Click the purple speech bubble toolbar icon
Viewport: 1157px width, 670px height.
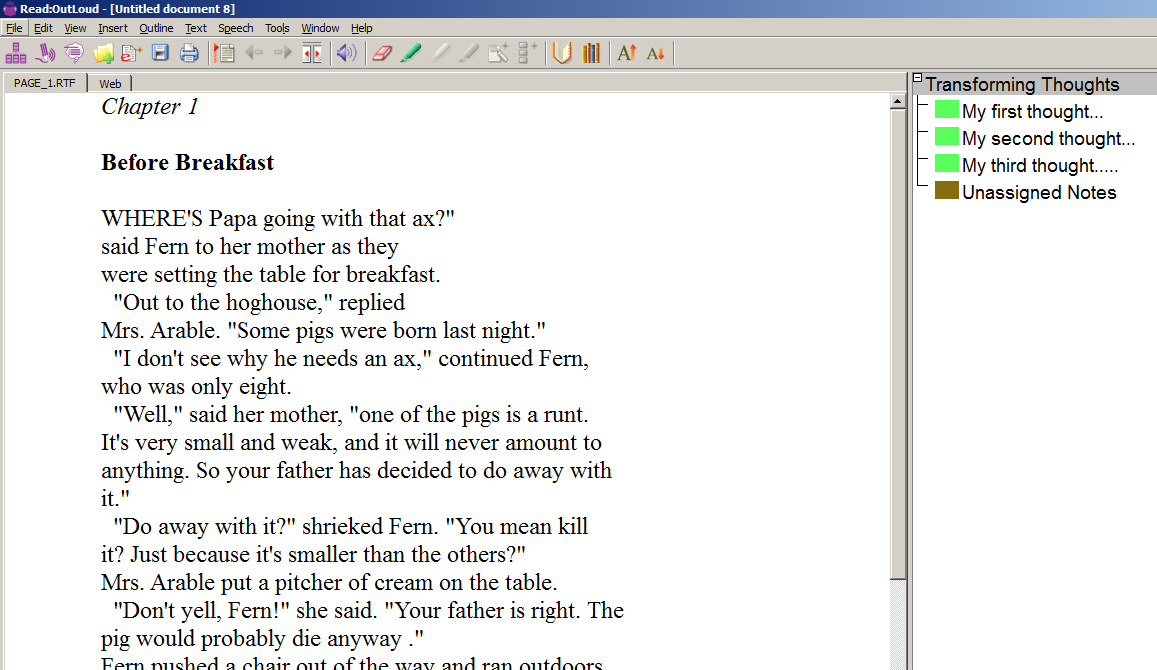[74, 53]
